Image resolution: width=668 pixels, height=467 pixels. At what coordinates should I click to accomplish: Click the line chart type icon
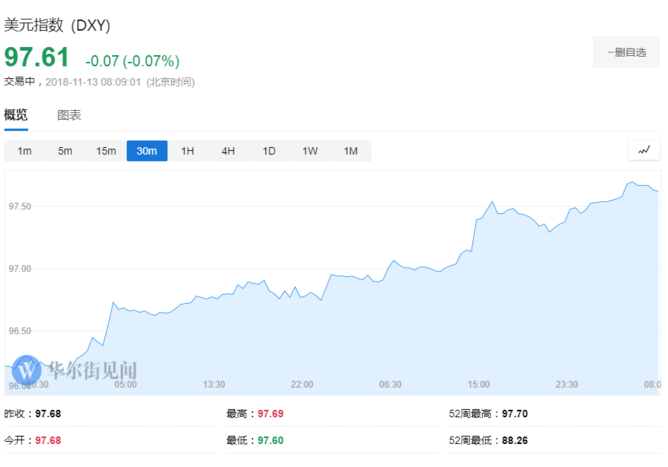click(644, 151)
